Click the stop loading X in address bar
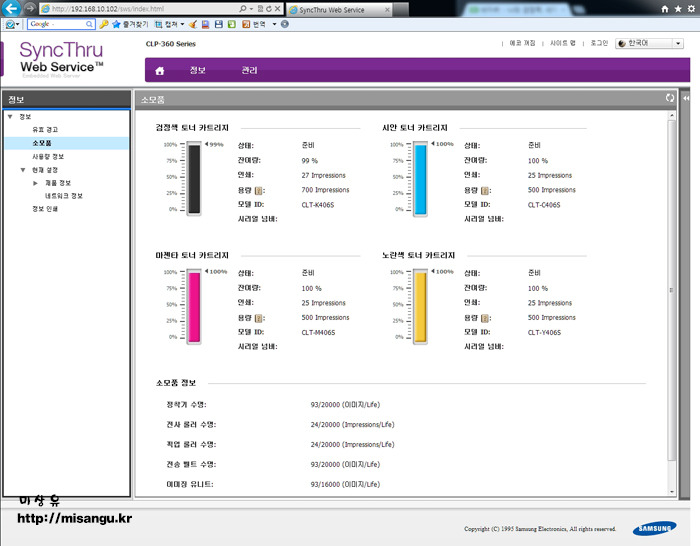This screenshot has width=700, height=546. (x=277, y=8)
